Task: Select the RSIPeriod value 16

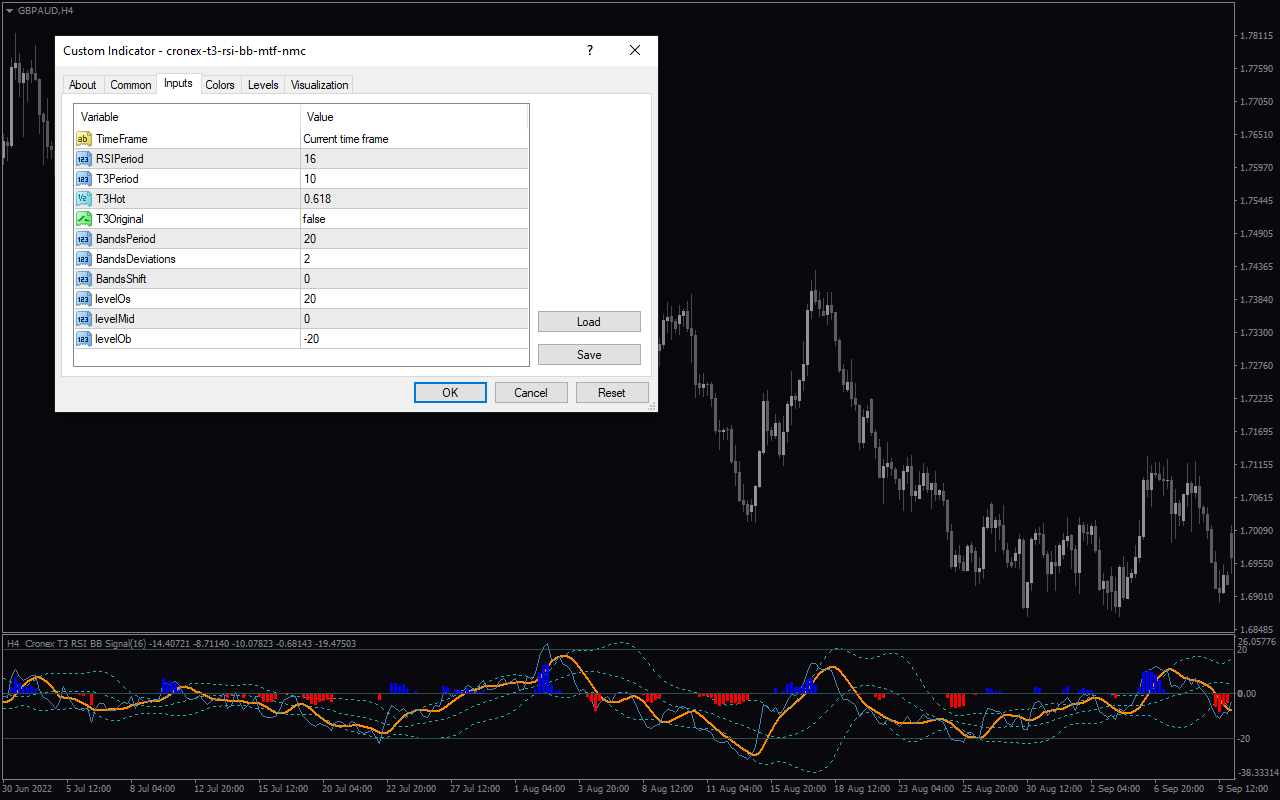Action: 310,159
